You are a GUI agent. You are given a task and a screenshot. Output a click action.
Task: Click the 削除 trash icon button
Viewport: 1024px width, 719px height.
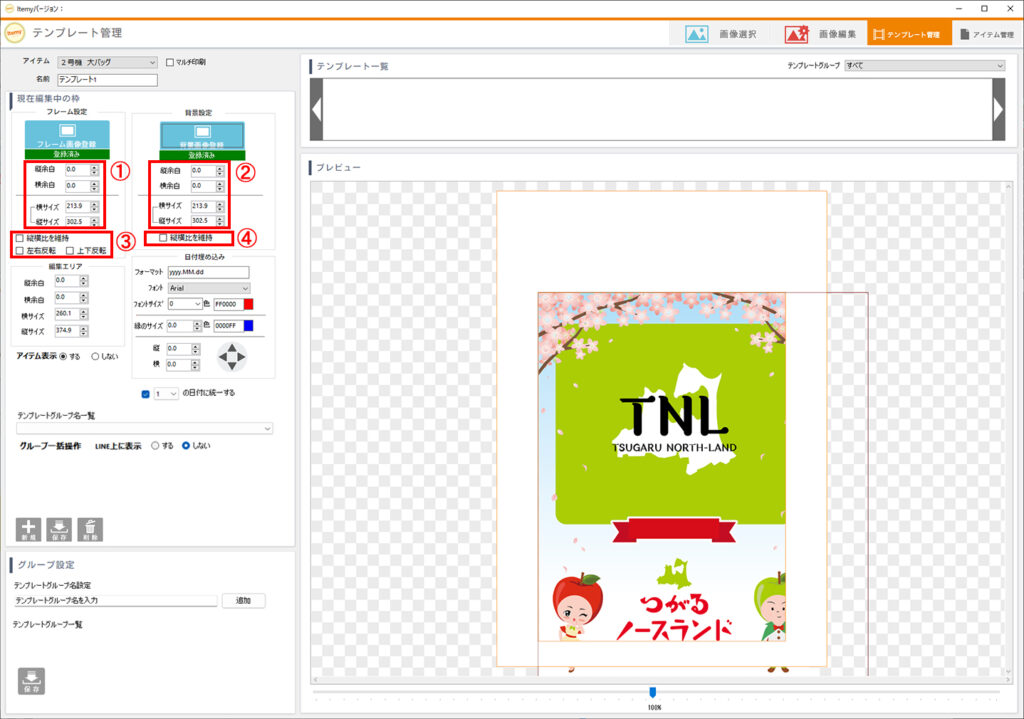pos(90,529)
